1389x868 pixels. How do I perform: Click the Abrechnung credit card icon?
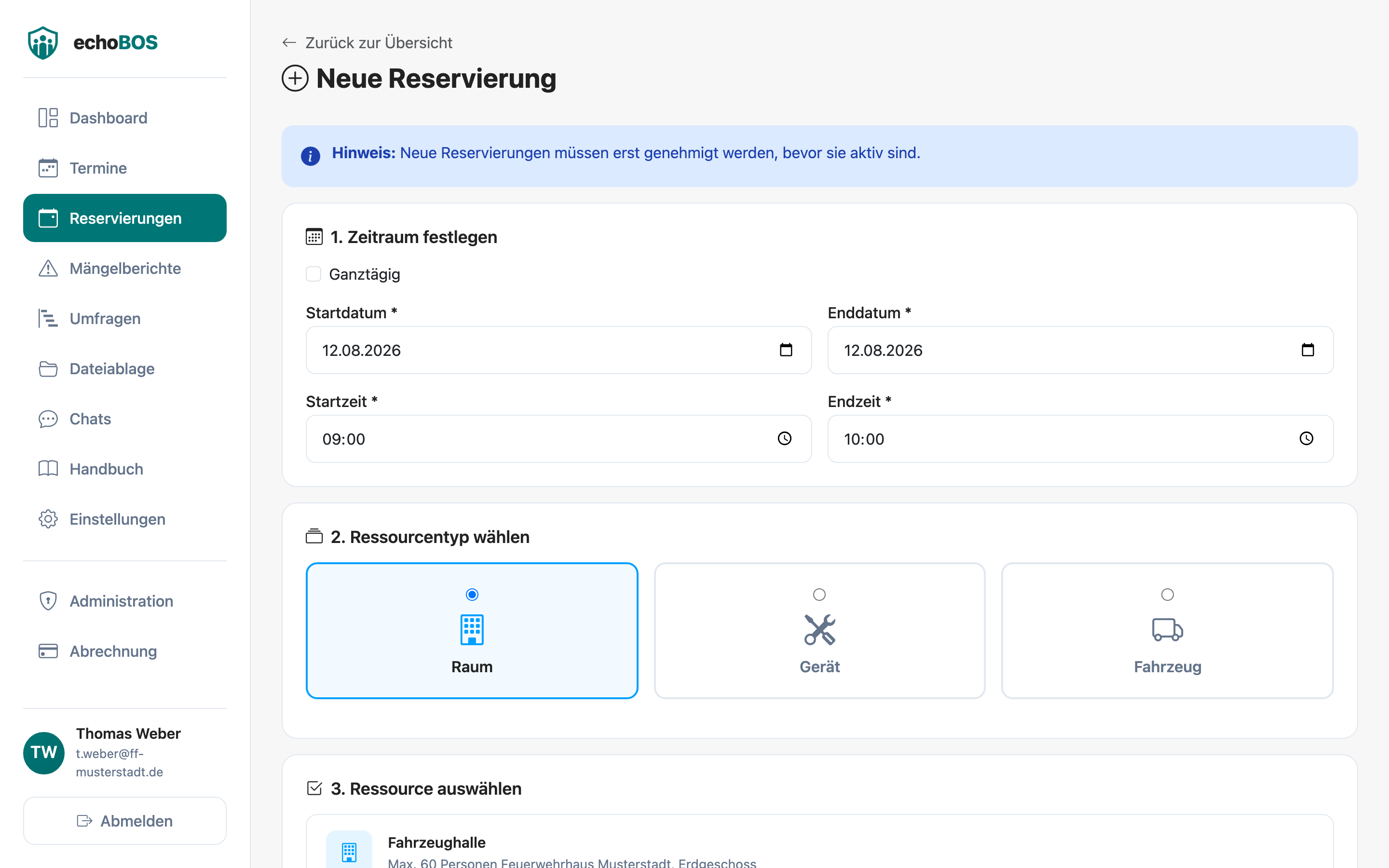(48, 651)
